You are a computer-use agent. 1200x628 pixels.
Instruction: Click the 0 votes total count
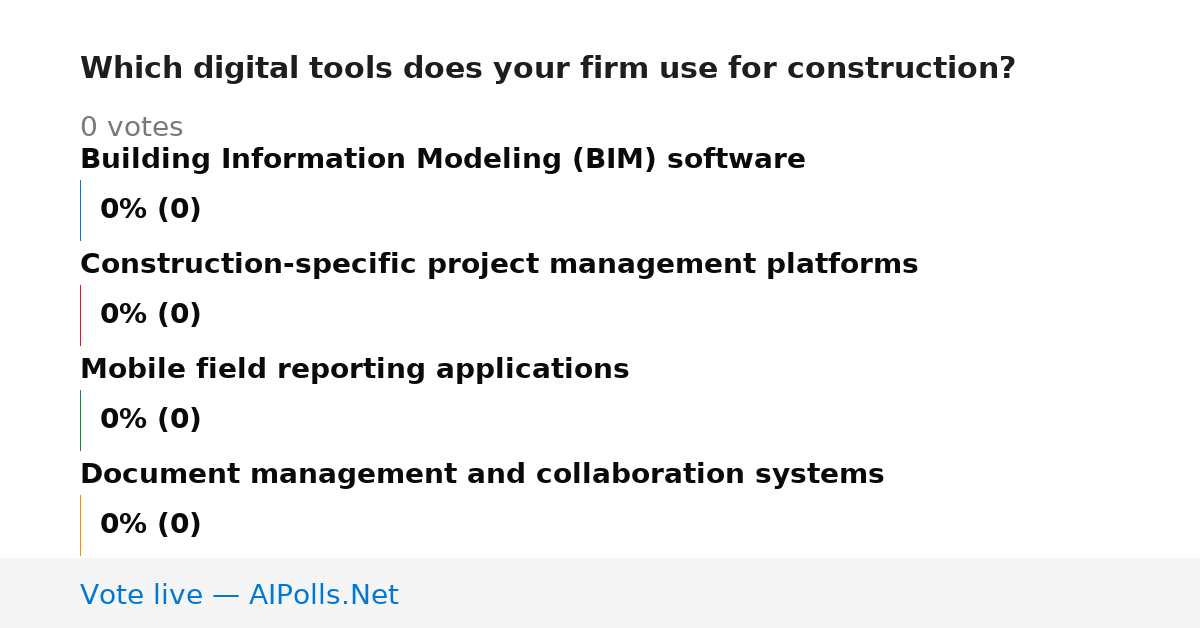pyautogui.click(x=131, y=128)
